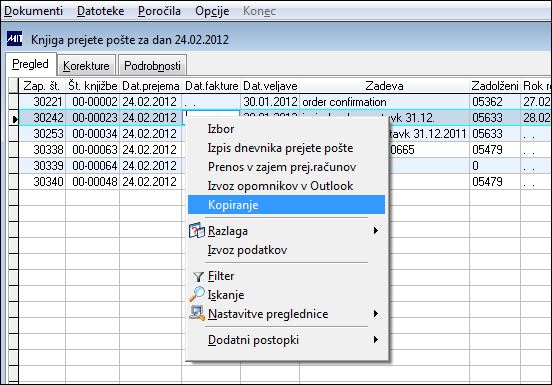Viewport: 552px width, 385px height.
Task: Choose the Iskanje menu entry
Action: coord(286,295)
